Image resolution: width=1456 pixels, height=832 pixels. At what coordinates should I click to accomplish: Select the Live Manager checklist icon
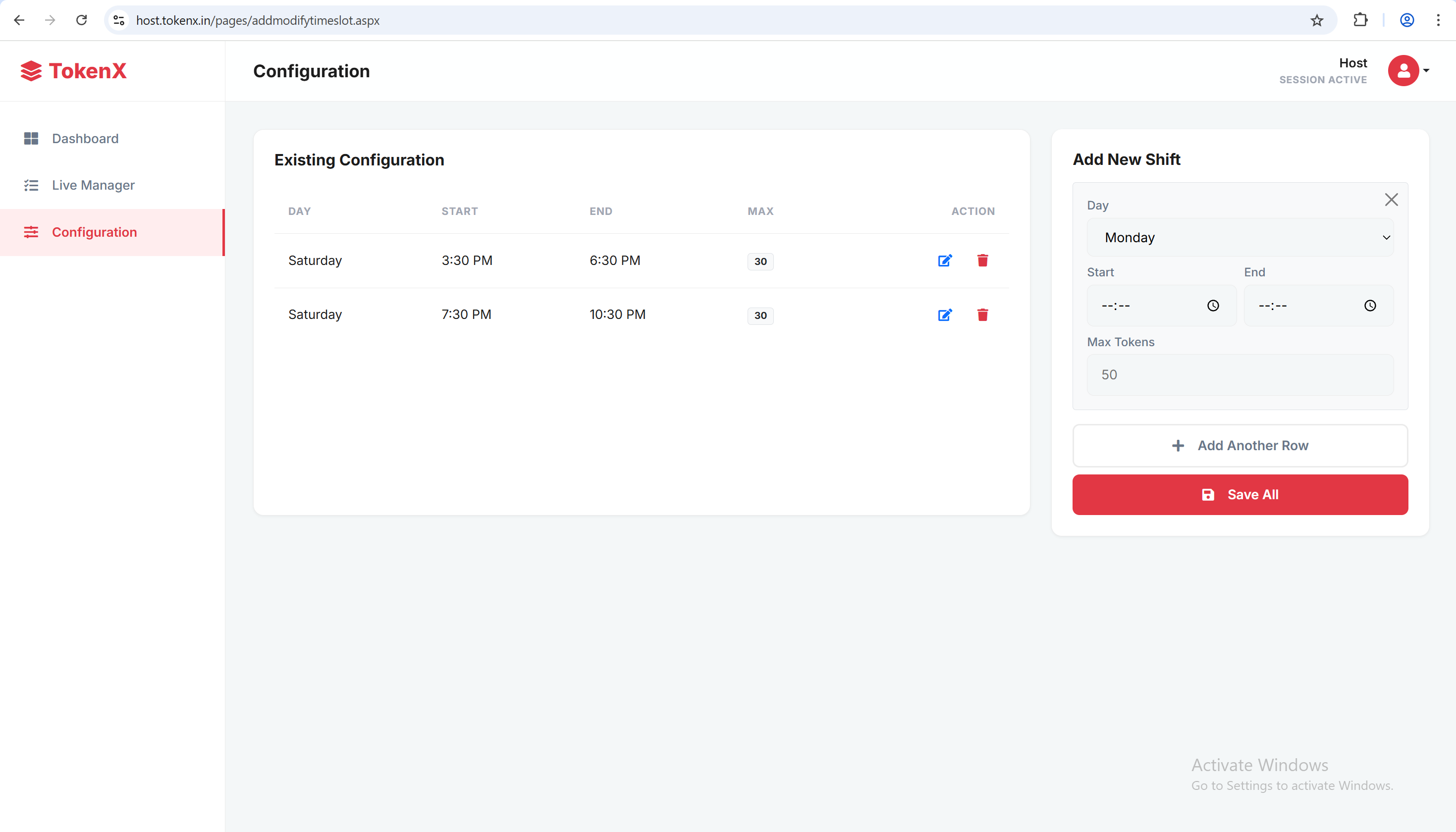click(x=31, y=185)
